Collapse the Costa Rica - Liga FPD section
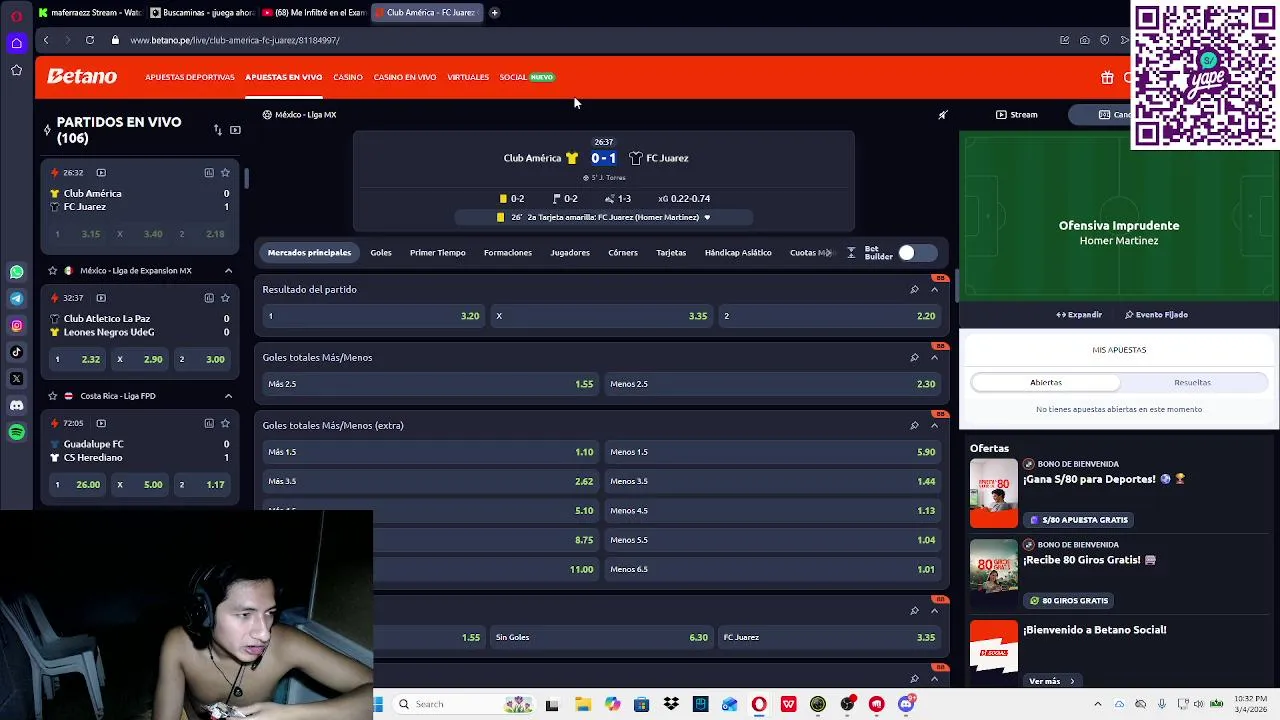 [x=228, y=395]
